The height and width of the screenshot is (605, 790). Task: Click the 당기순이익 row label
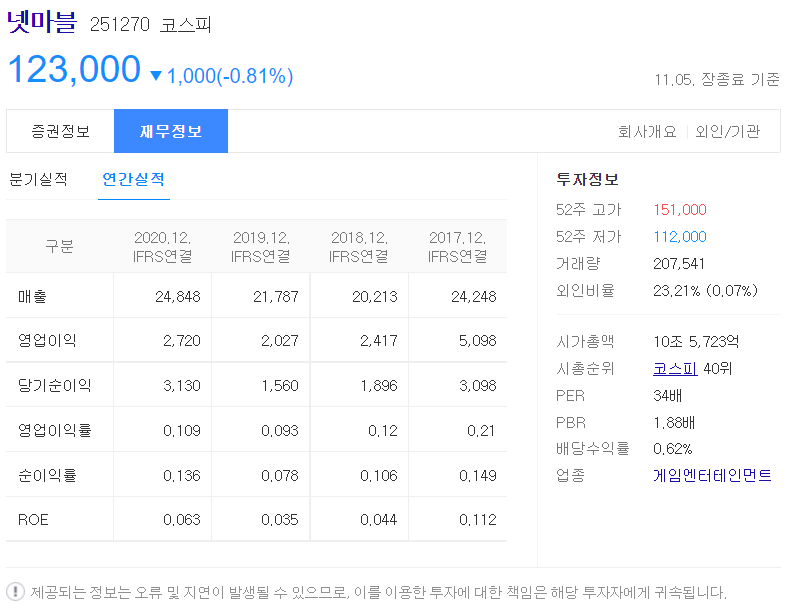[54, 385]
